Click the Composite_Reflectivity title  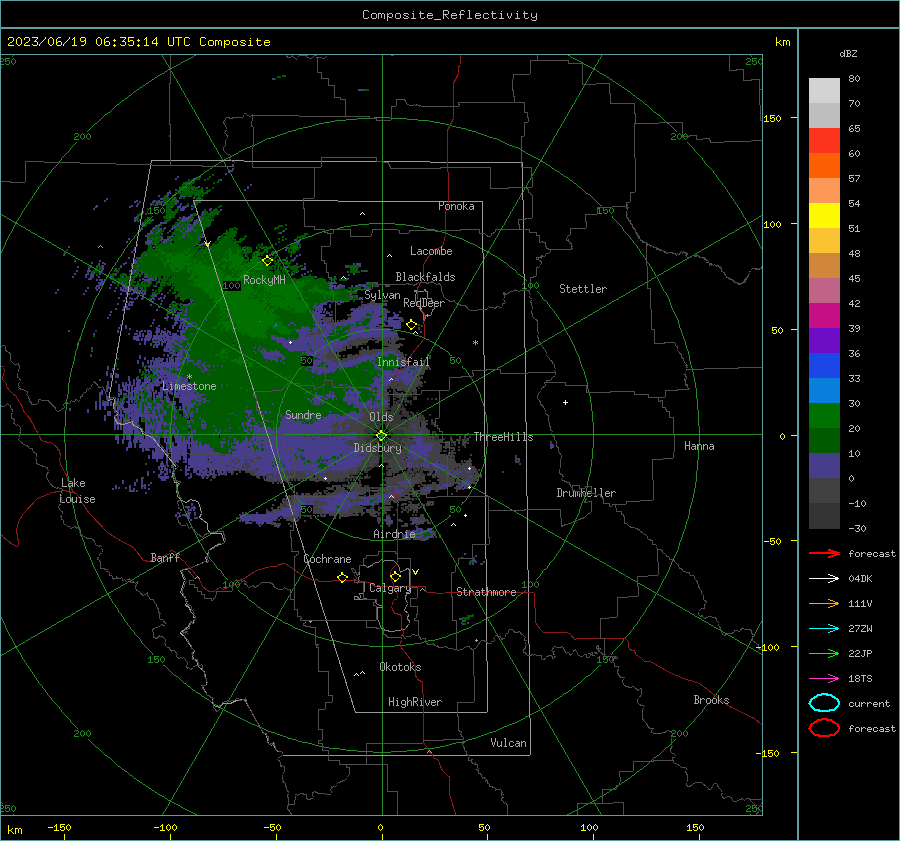pos(449,15)
